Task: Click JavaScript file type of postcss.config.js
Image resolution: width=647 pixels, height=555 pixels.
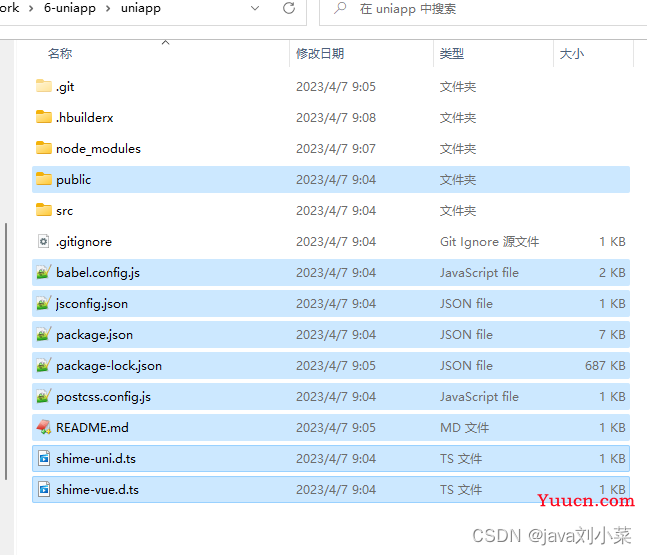Action: 479,397
